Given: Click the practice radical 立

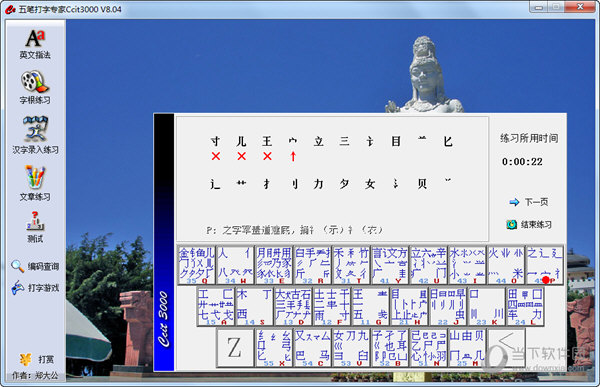Looking at the screenshot, I should (x=318, y=141).
